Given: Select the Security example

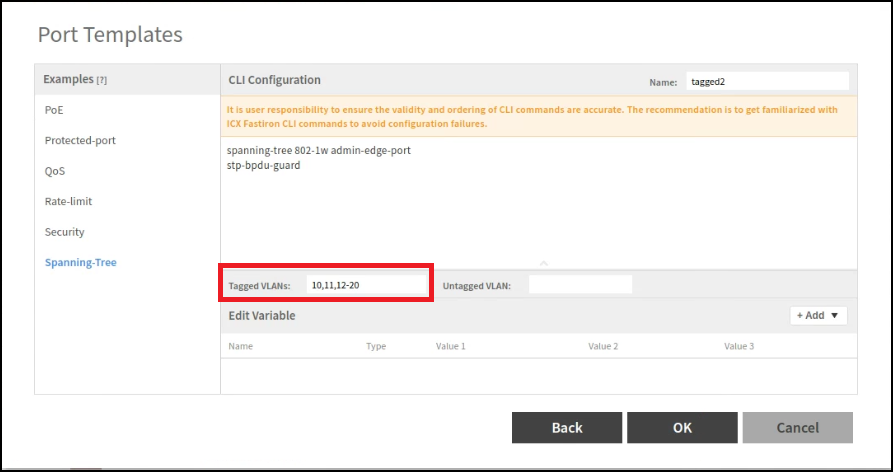Looking at the screenshot, I should [64, 232].
